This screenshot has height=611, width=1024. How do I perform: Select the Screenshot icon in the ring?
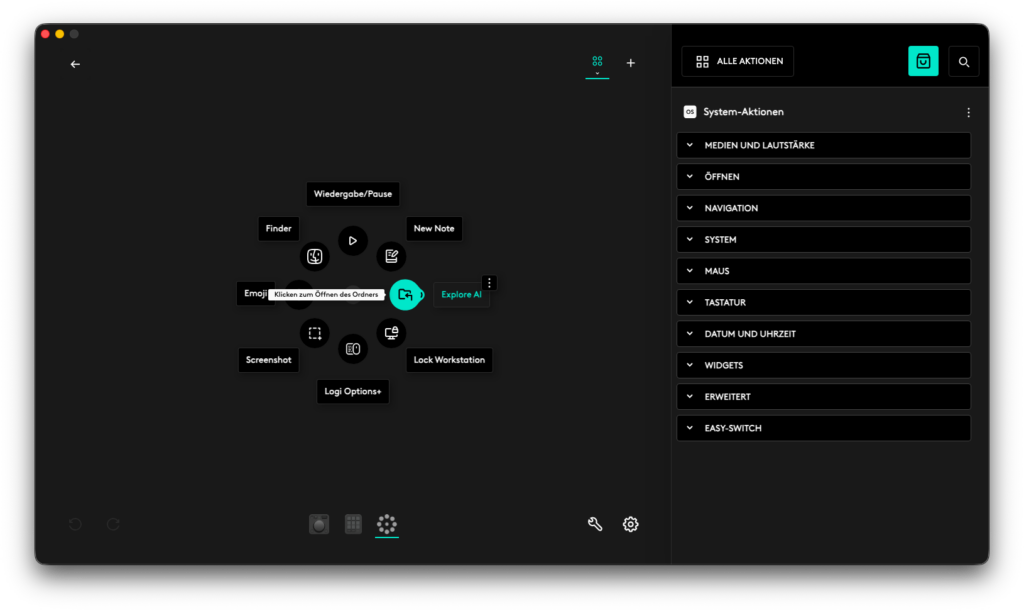click(314, 333)
